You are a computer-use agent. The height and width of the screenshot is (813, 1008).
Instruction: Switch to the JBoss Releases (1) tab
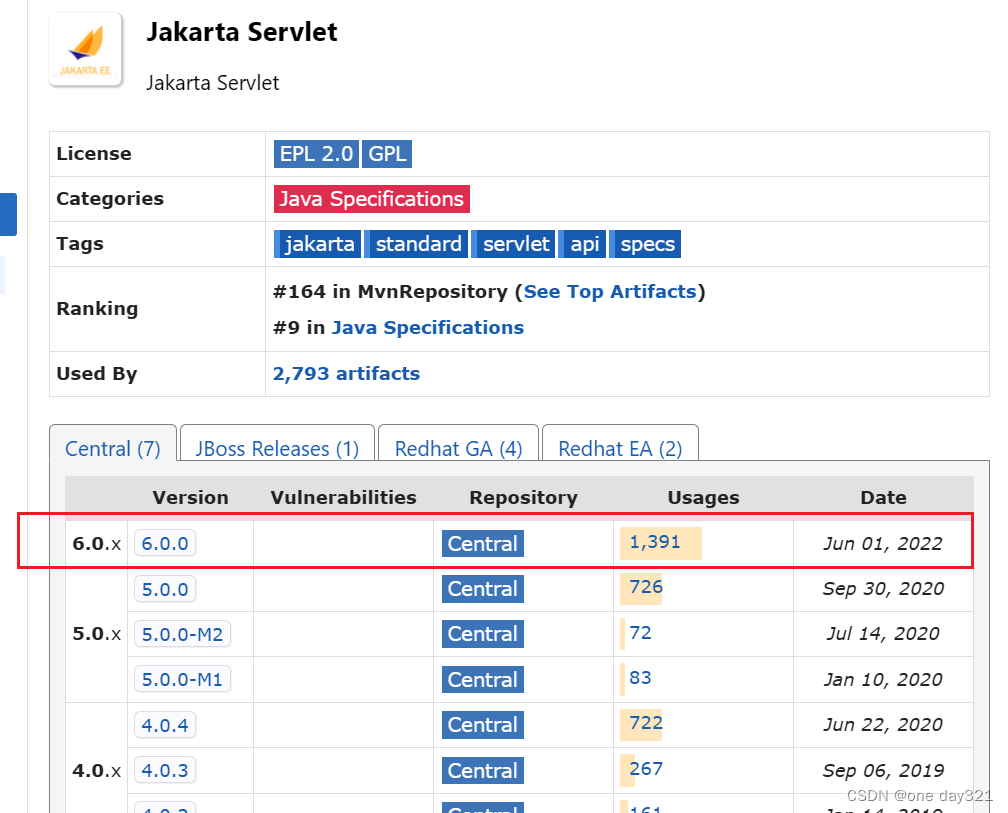click(277, 448)
